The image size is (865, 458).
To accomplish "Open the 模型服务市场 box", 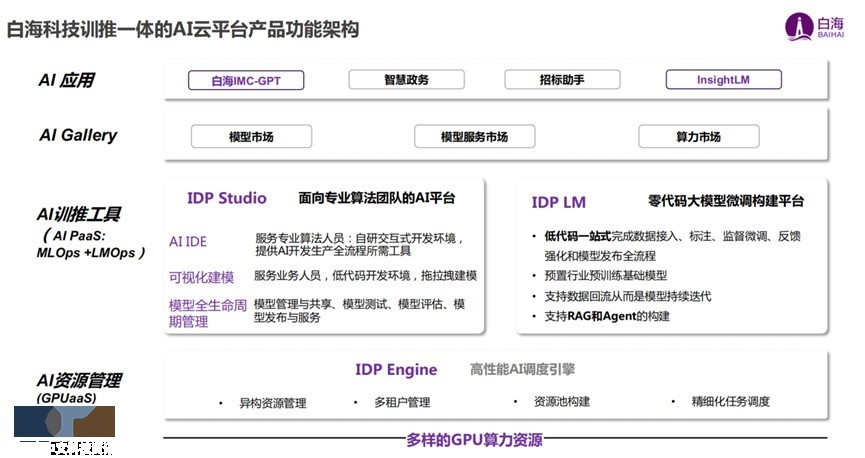I will (474, 136).
